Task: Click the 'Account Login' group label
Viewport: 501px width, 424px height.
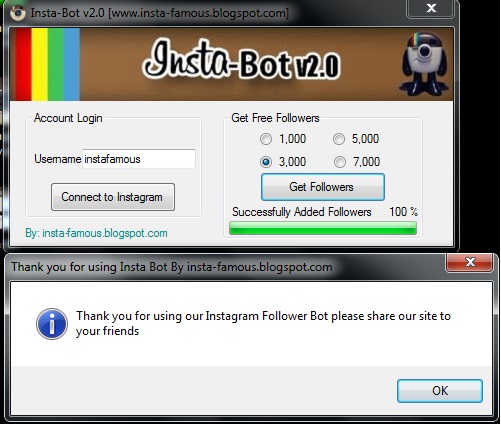Action: point(68,118)
